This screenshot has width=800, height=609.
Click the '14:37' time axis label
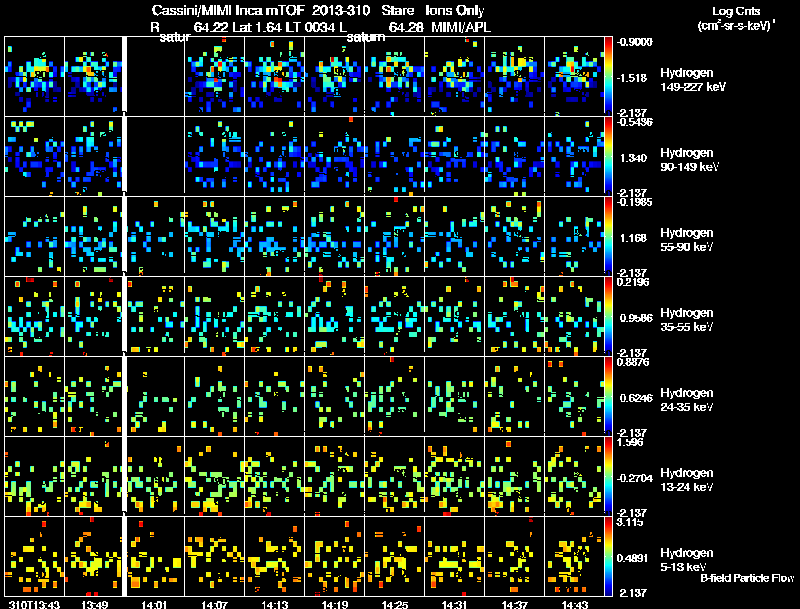pos(514,604)
